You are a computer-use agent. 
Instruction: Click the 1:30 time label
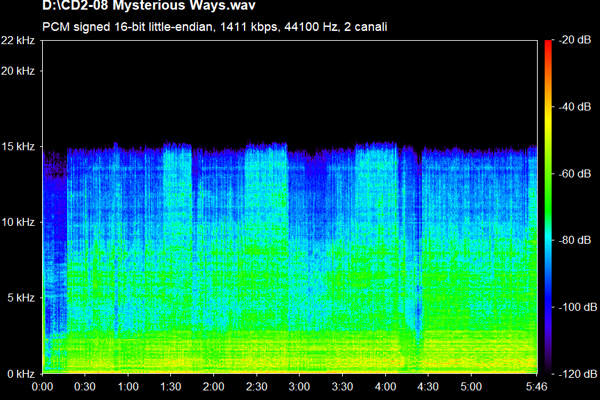(x=171, y=387)
